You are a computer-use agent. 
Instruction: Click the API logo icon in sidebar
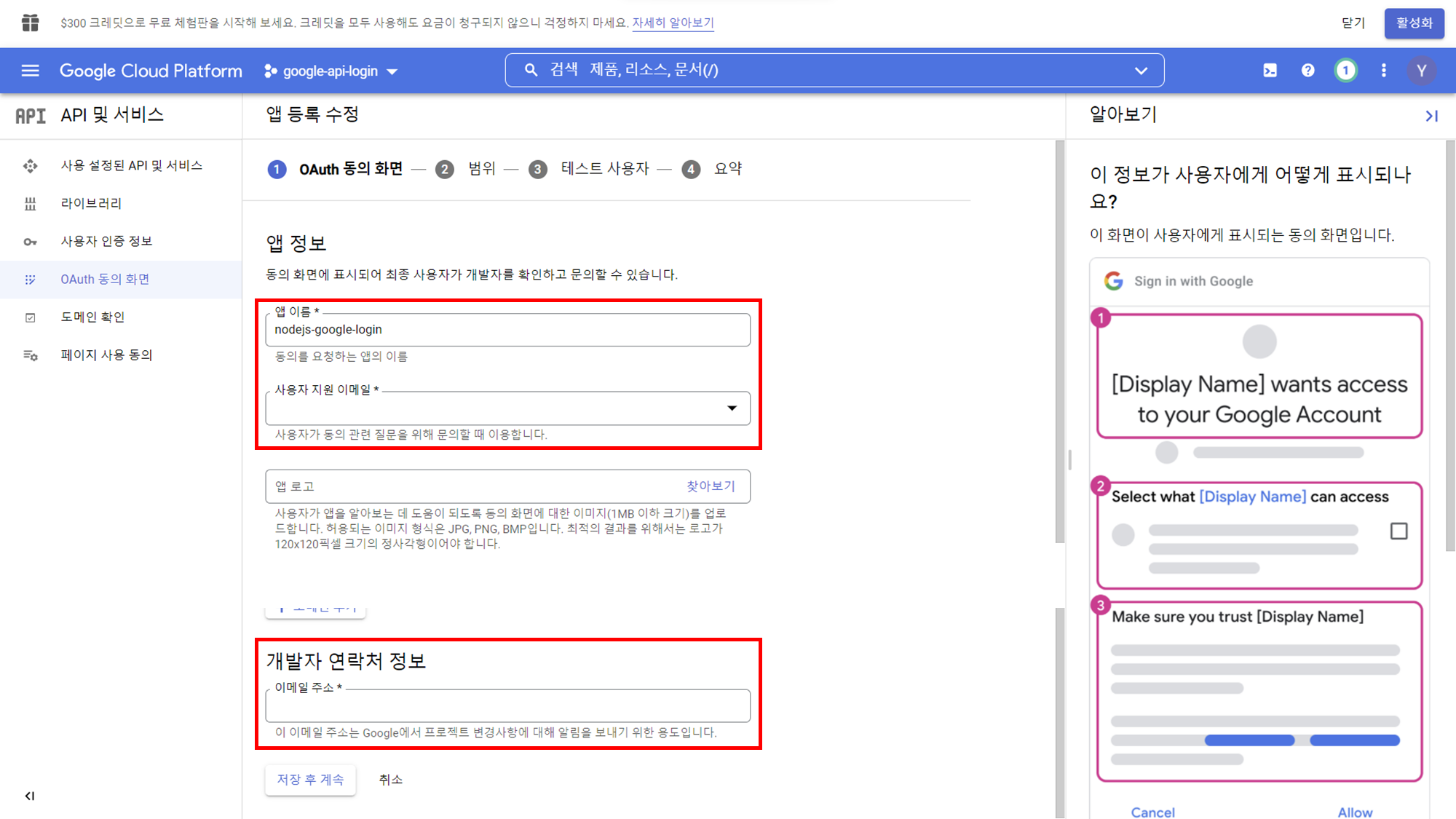30,116
